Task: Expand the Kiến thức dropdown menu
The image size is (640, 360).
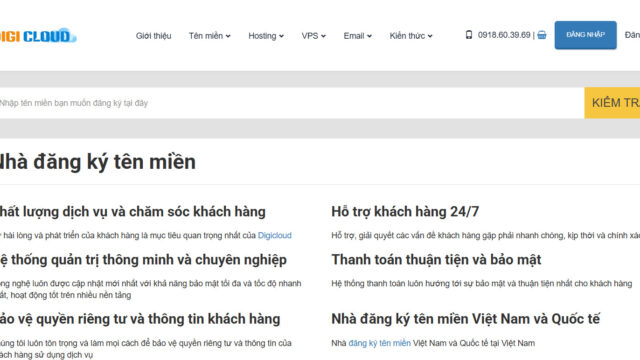Action: point(411,36)
